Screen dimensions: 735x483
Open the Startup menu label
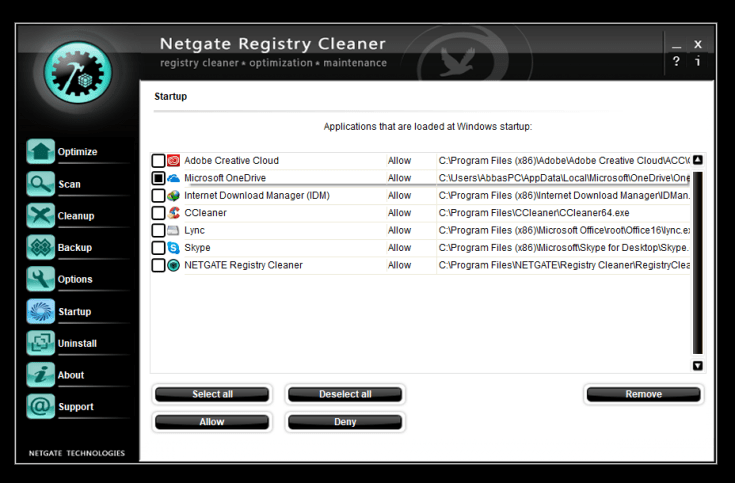75,312
